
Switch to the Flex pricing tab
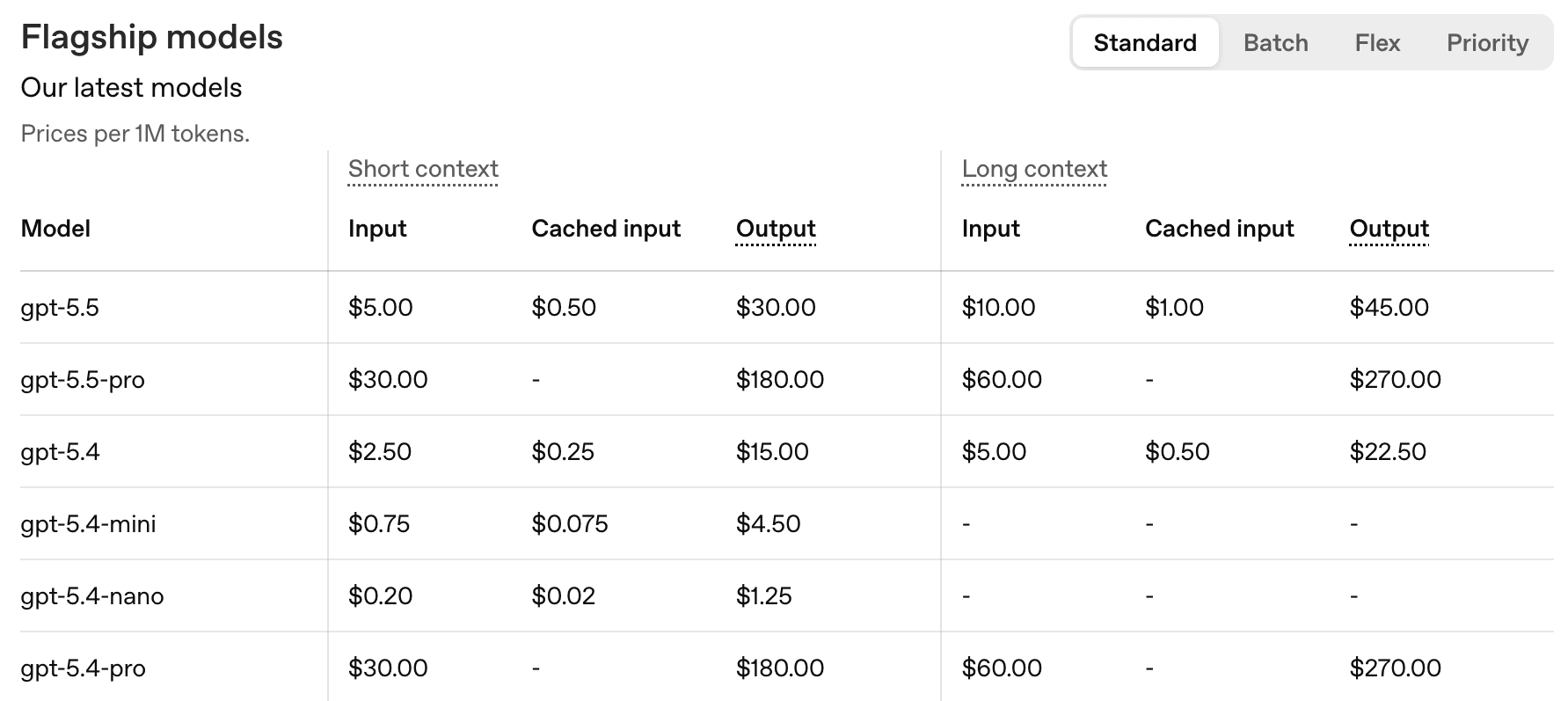tap(1377, 42)
